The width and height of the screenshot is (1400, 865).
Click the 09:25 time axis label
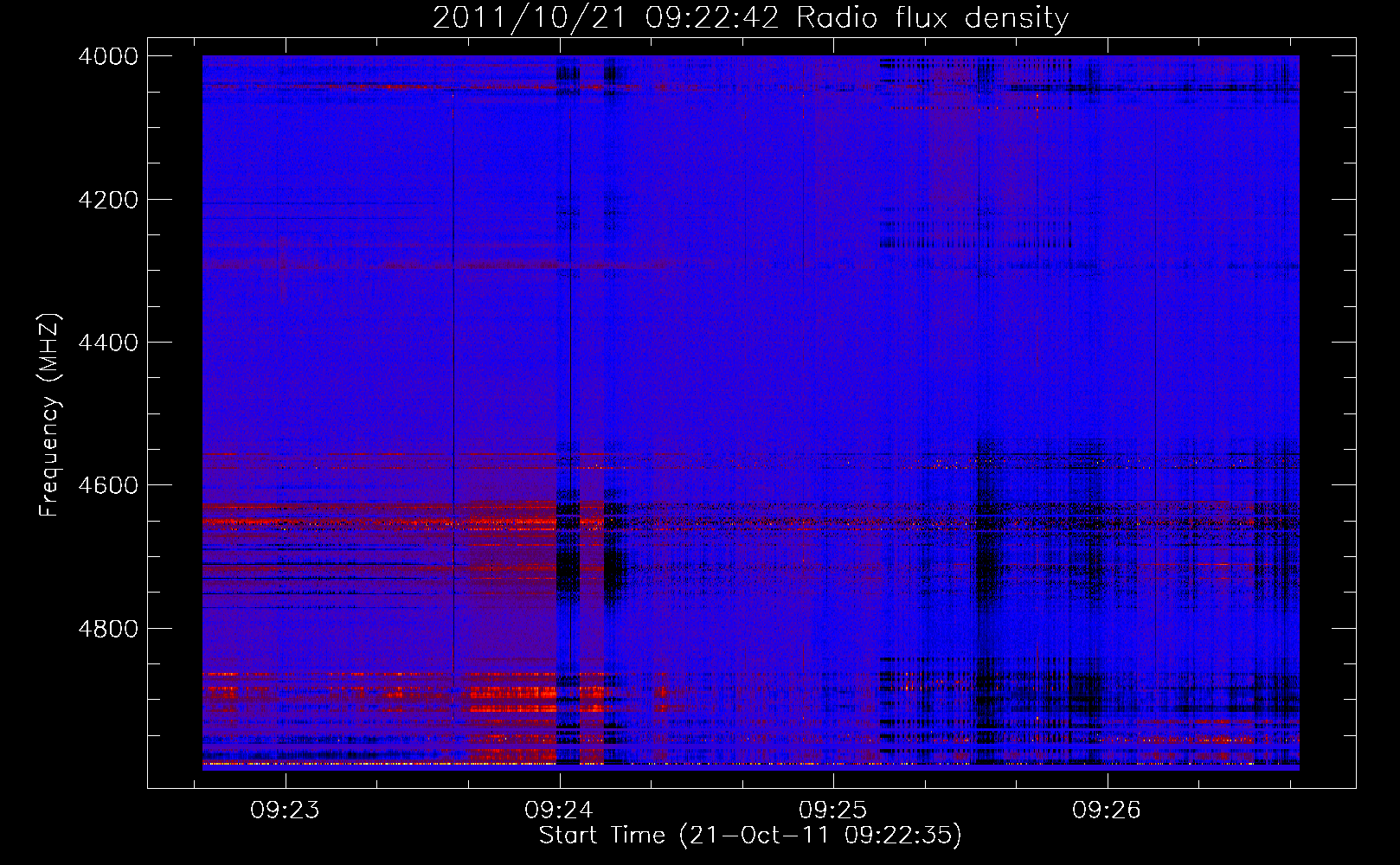point(832,811)
